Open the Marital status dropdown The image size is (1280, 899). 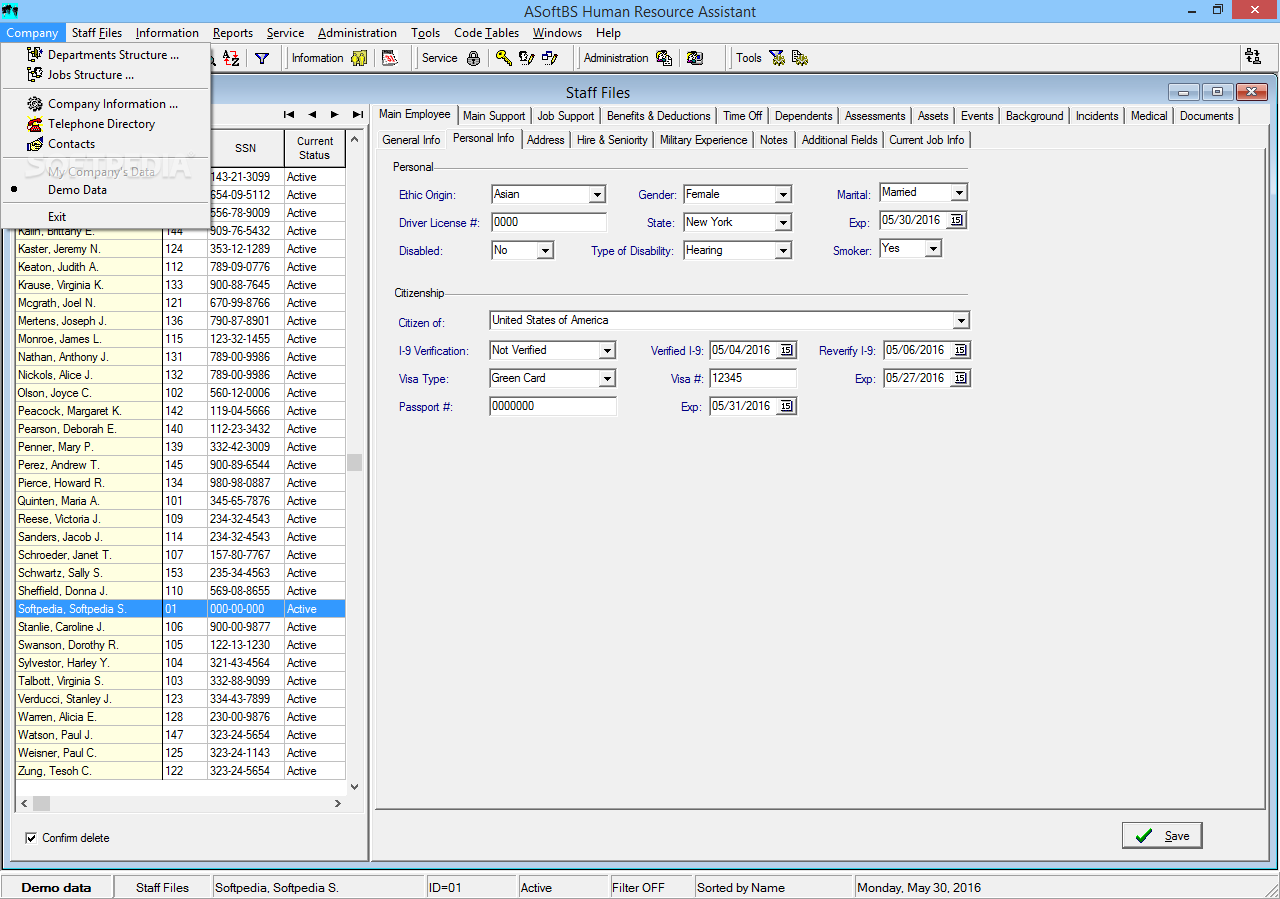(958, 193)
